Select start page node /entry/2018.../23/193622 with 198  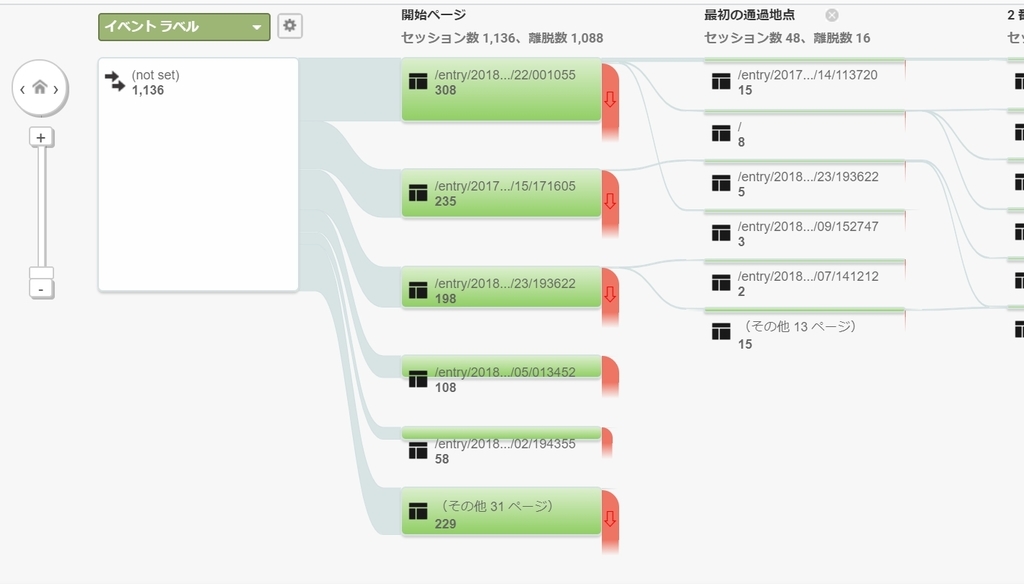point(501,287)
